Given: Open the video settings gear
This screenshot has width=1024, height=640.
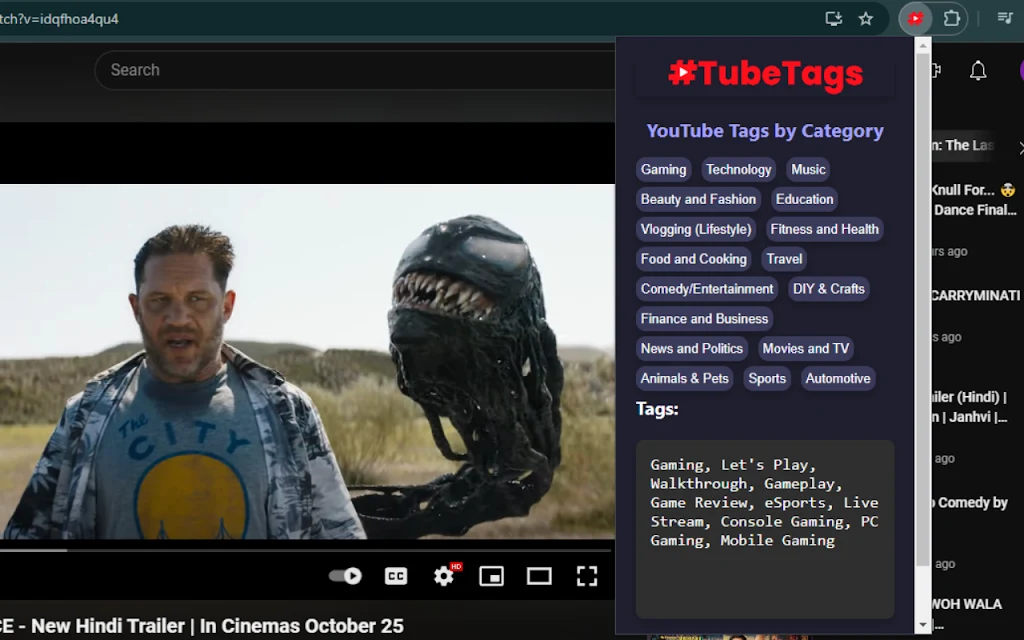Looking at the screenshot, I should tap(444, 575).
